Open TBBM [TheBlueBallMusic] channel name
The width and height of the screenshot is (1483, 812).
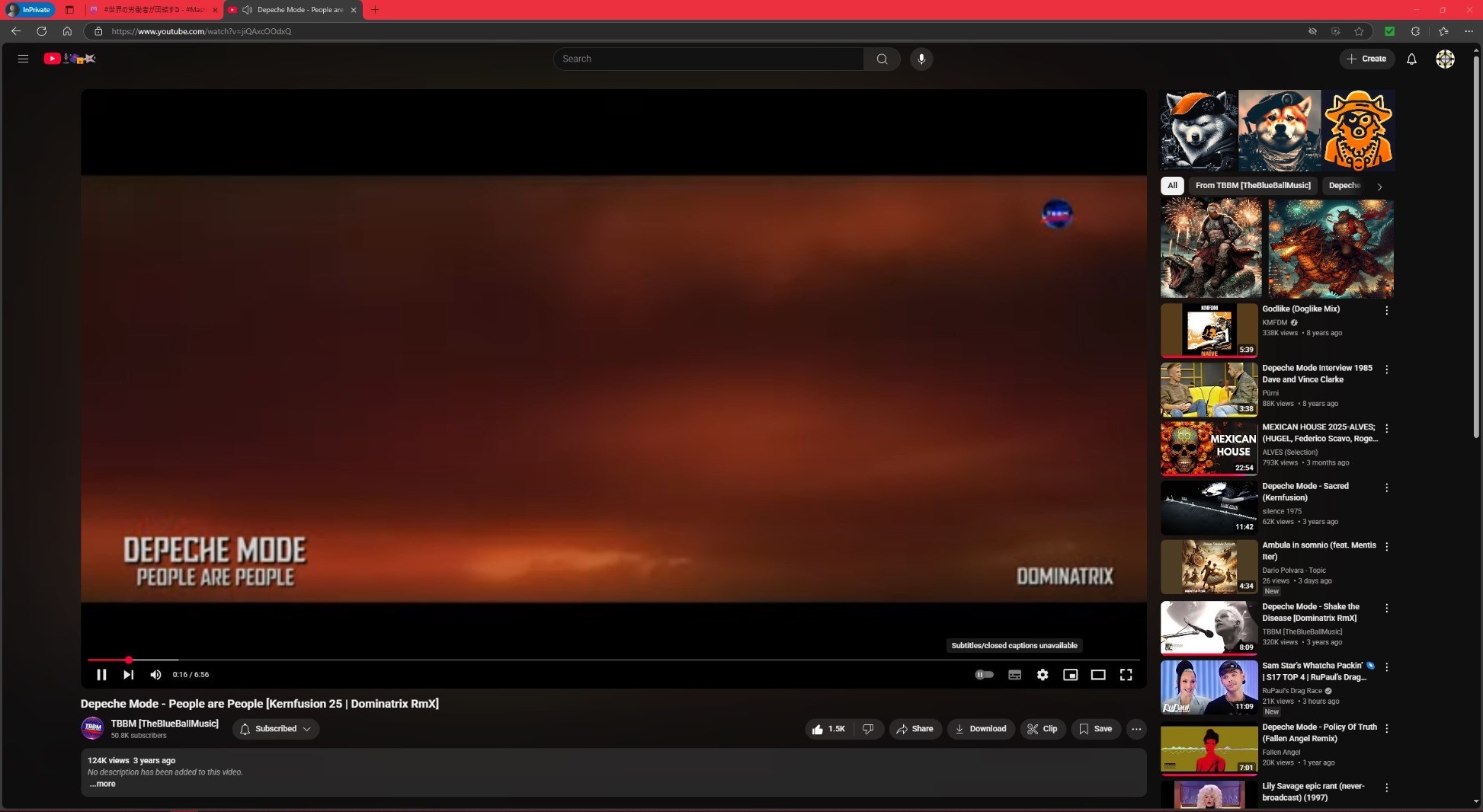coord(165,724)
